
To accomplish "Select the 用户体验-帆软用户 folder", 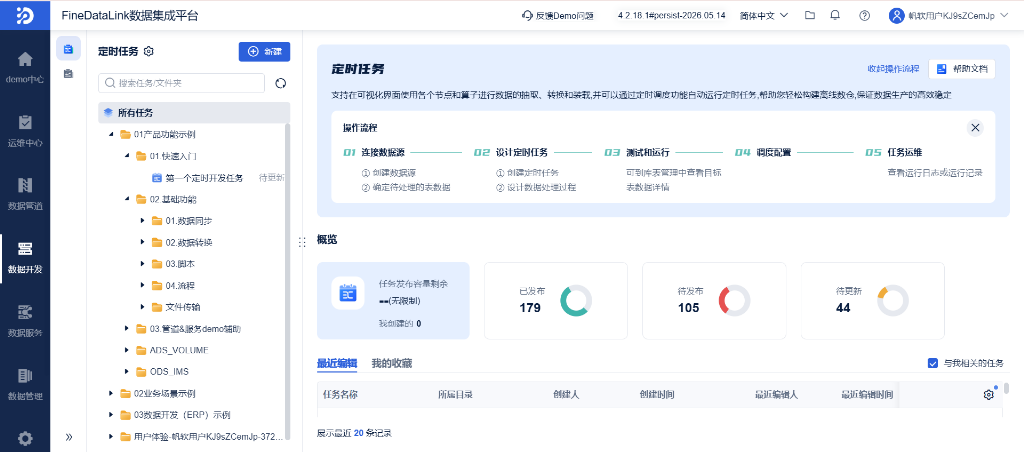I will pos(208,436).
